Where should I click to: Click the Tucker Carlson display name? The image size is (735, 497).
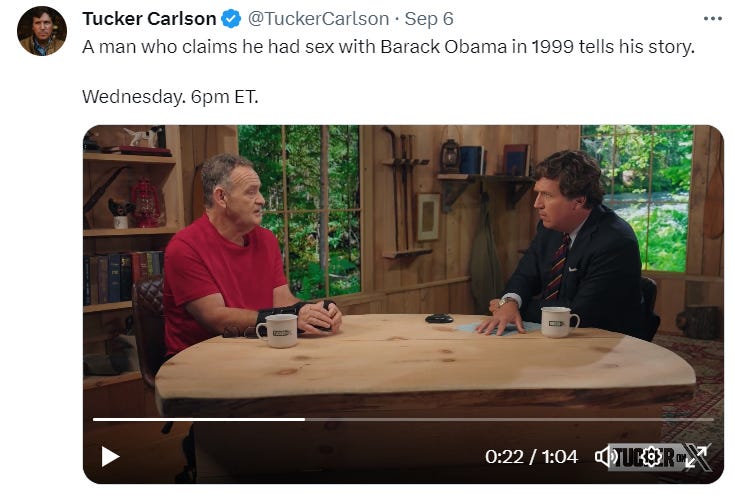[x=149, y=19]
